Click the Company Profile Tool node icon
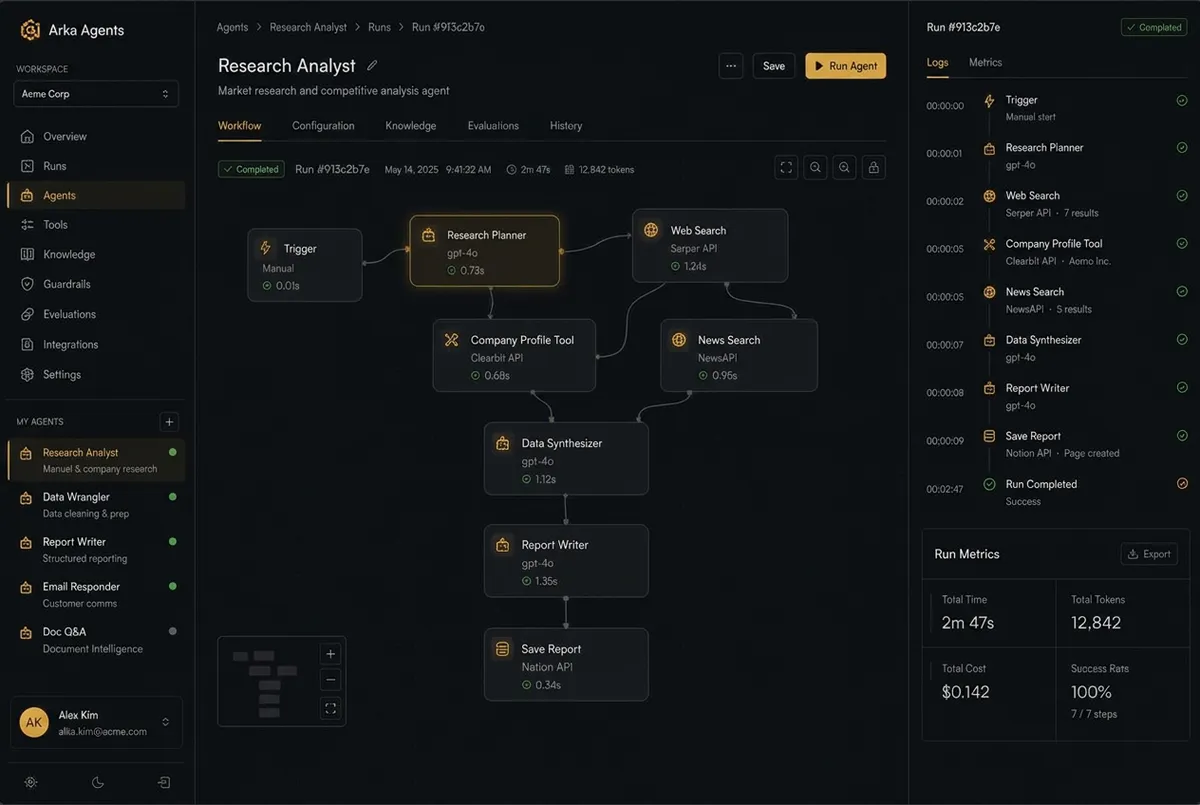The image size is (1200, 805). 451,340
